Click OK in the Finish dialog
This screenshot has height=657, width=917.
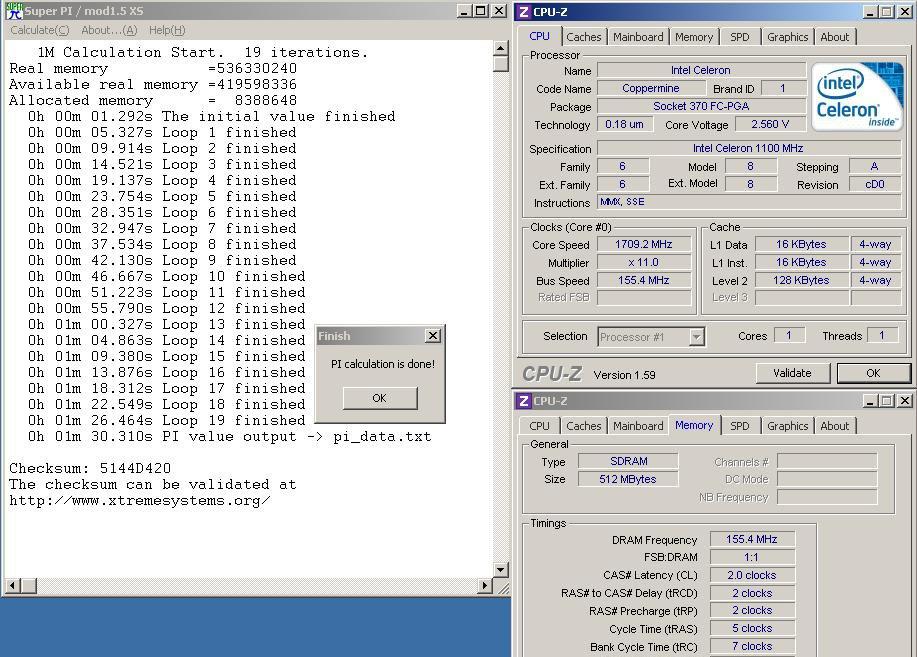click(380, 398)
